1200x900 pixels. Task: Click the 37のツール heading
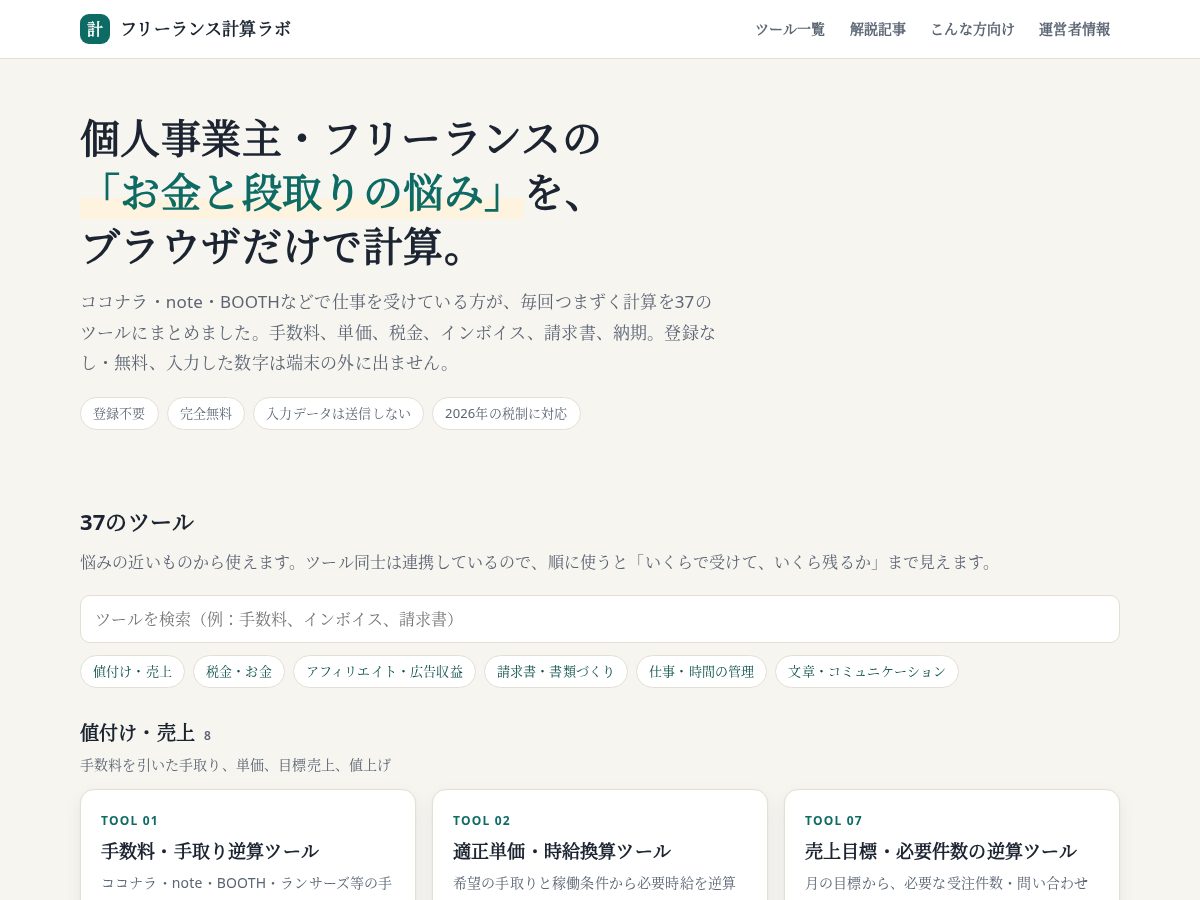137,522
